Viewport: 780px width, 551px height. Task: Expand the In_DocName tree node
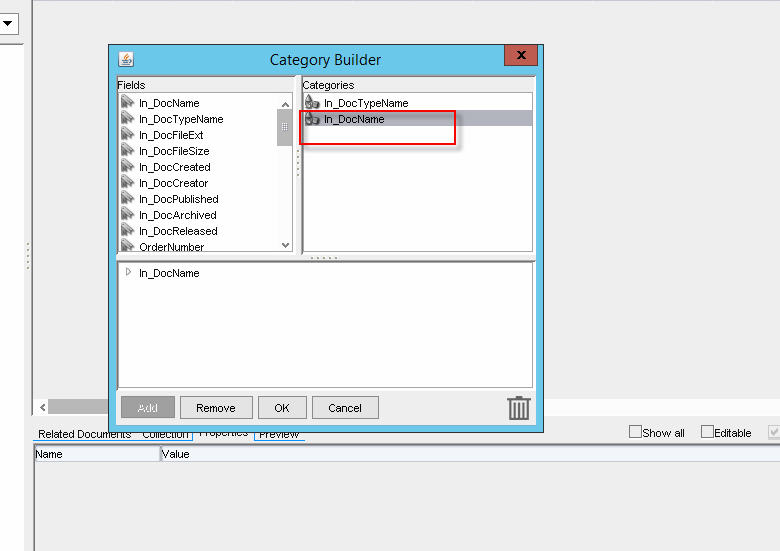click(x=128, y=272)
